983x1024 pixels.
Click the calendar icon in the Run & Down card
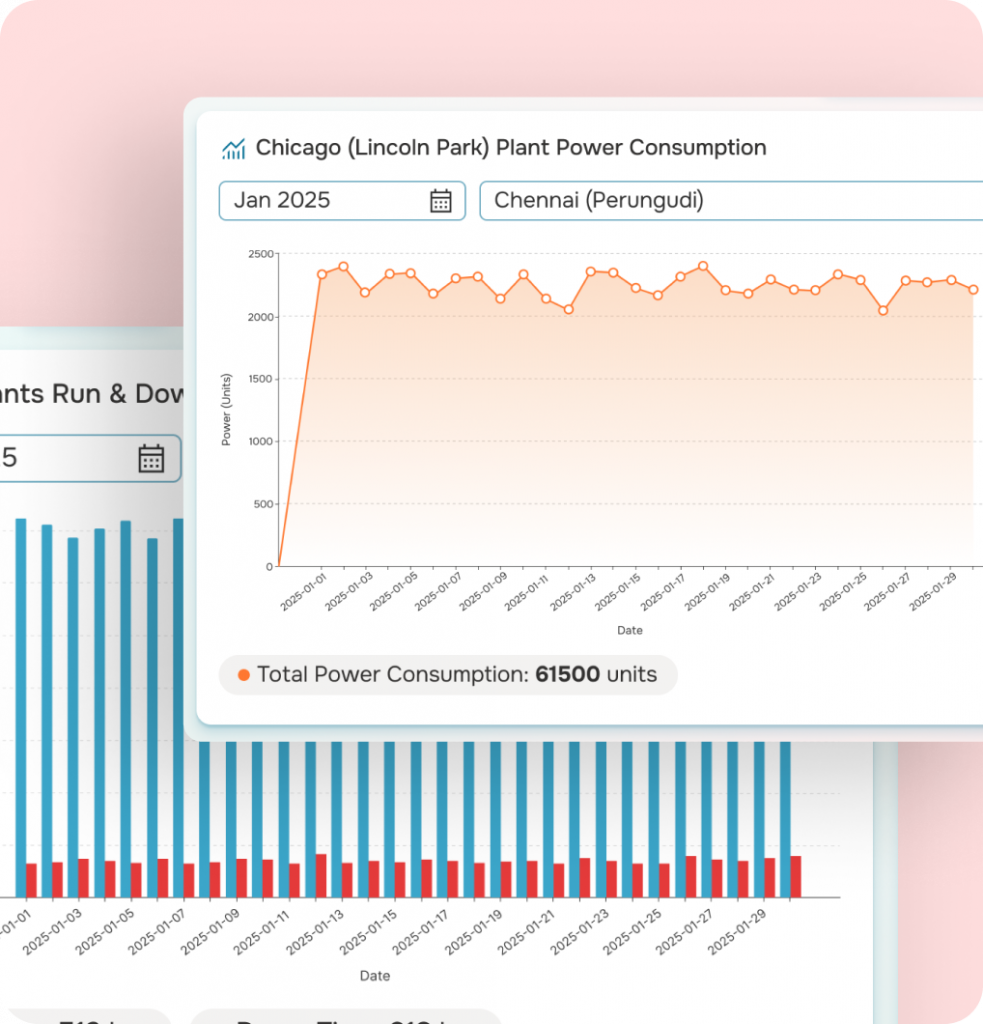151,458
